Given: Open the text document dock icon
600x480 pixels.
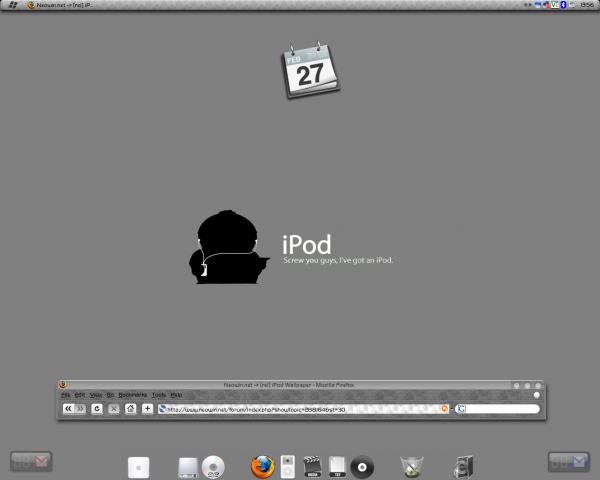Looking at the screenshot, I should (x=337, y=467).
